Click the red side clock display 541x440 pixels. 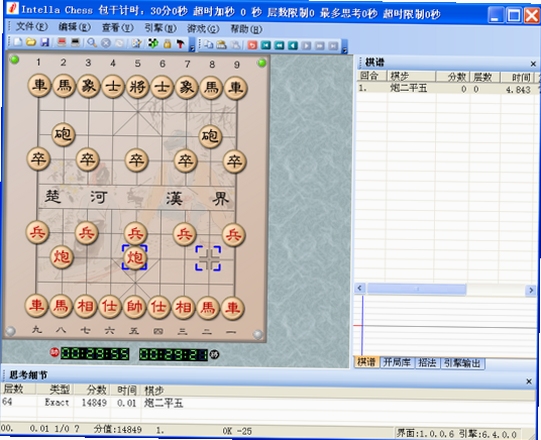click(95, 354)
